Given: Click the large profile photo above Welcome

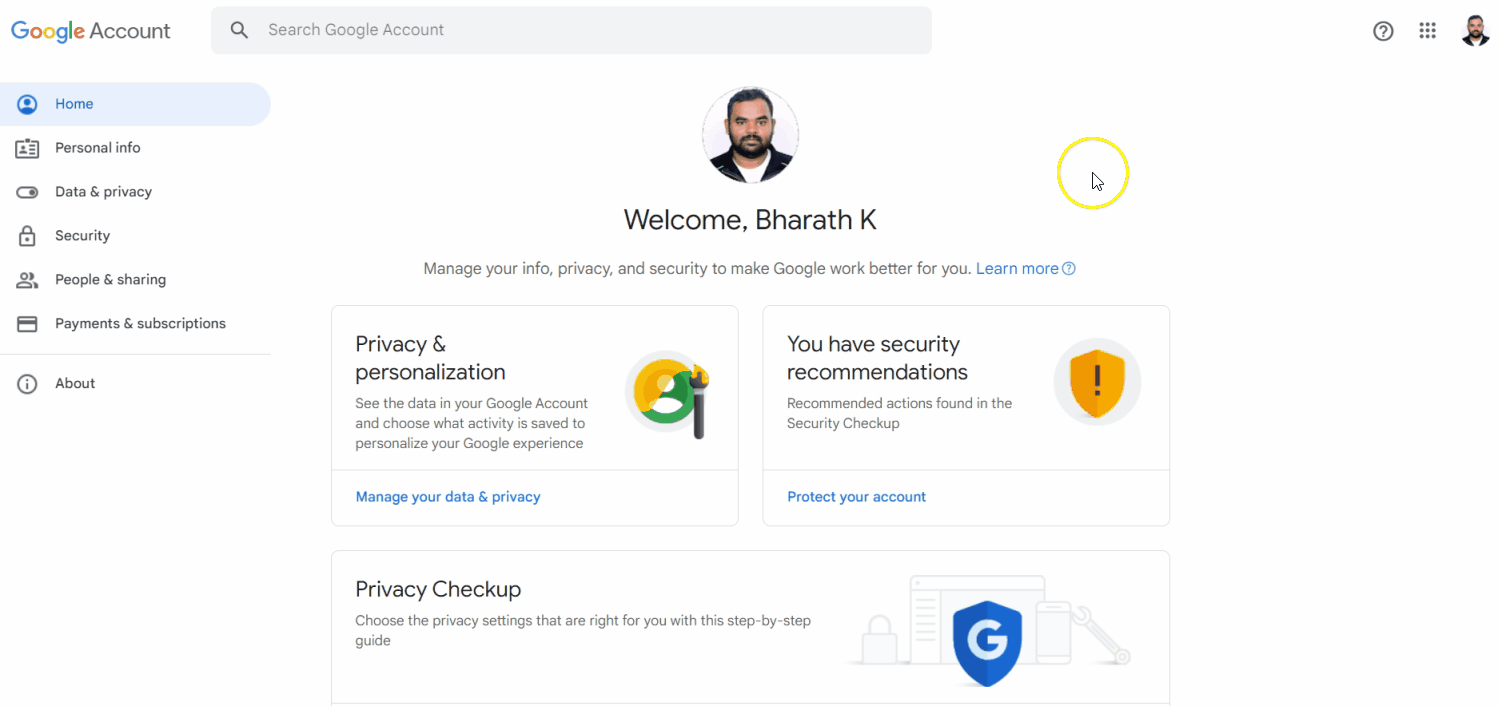Looking at the screenshot, I should 750,135.
